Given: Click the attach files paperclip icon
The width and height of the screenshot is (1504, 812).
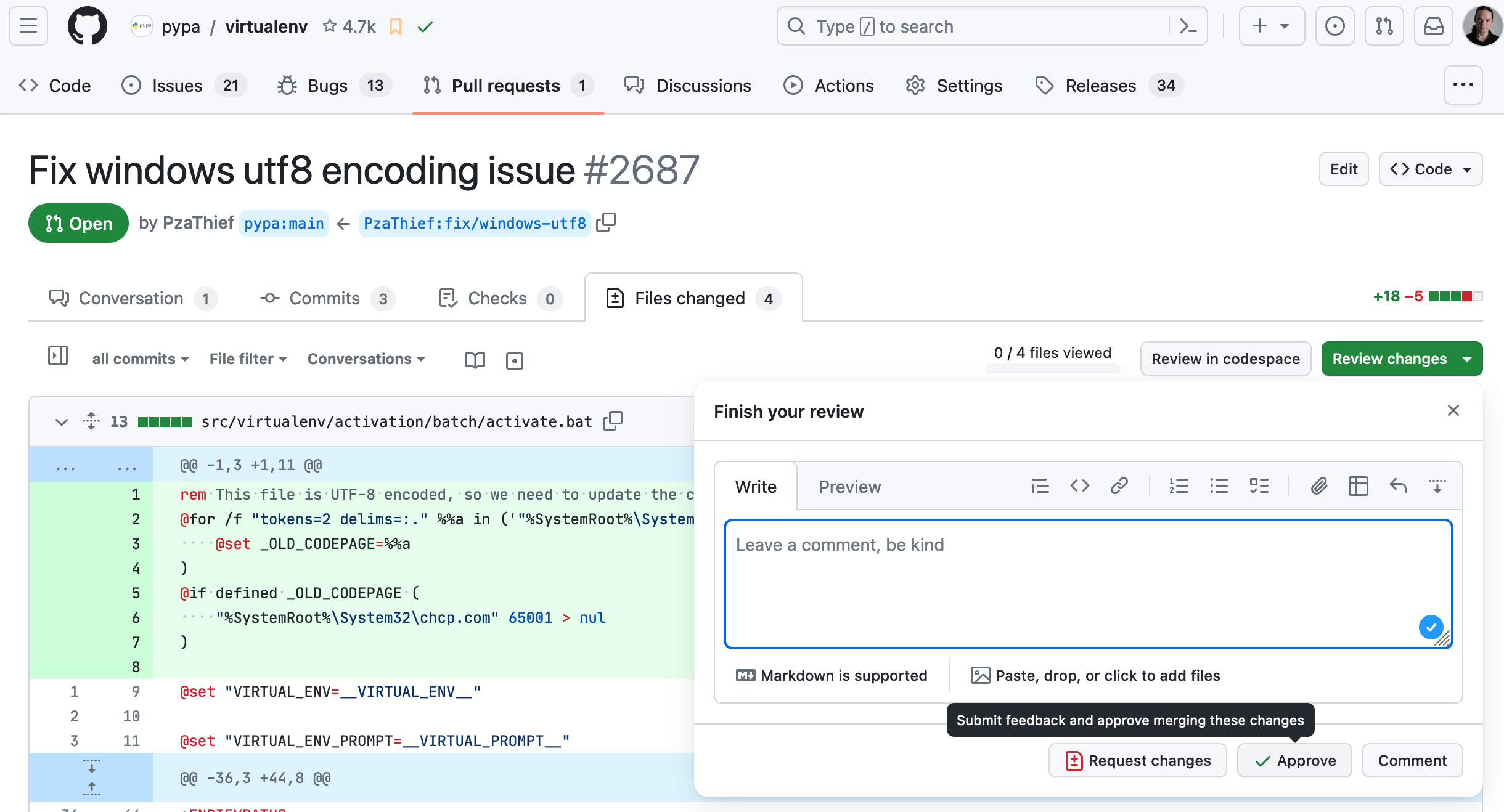Looking at the screenshot, I should tap(1318, 486).
